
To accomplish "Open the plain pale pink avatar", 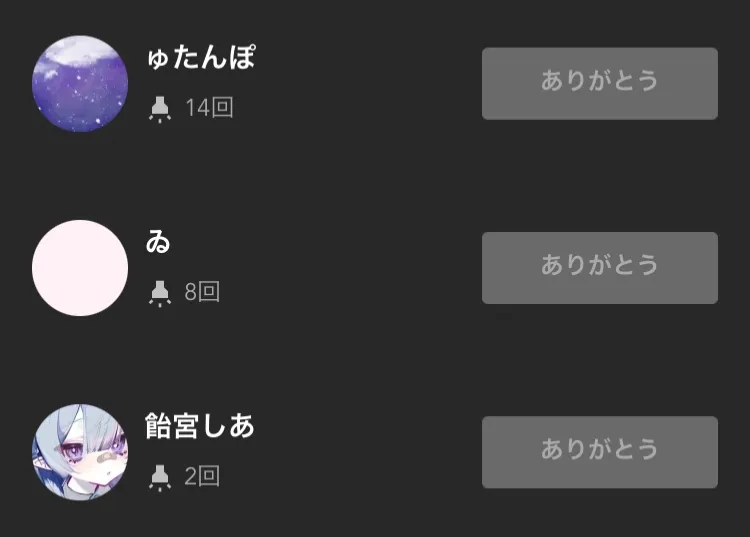I will (80, 268).
